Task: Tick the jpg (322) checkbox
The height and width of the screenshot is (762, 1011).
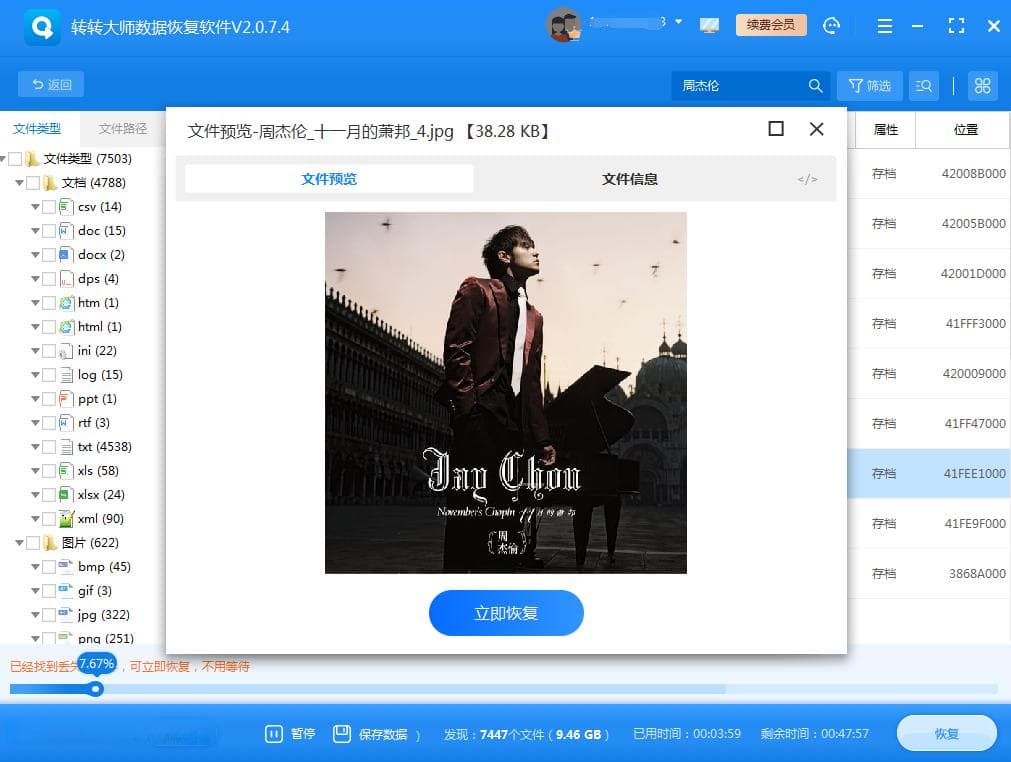Action: coord(49,615)
